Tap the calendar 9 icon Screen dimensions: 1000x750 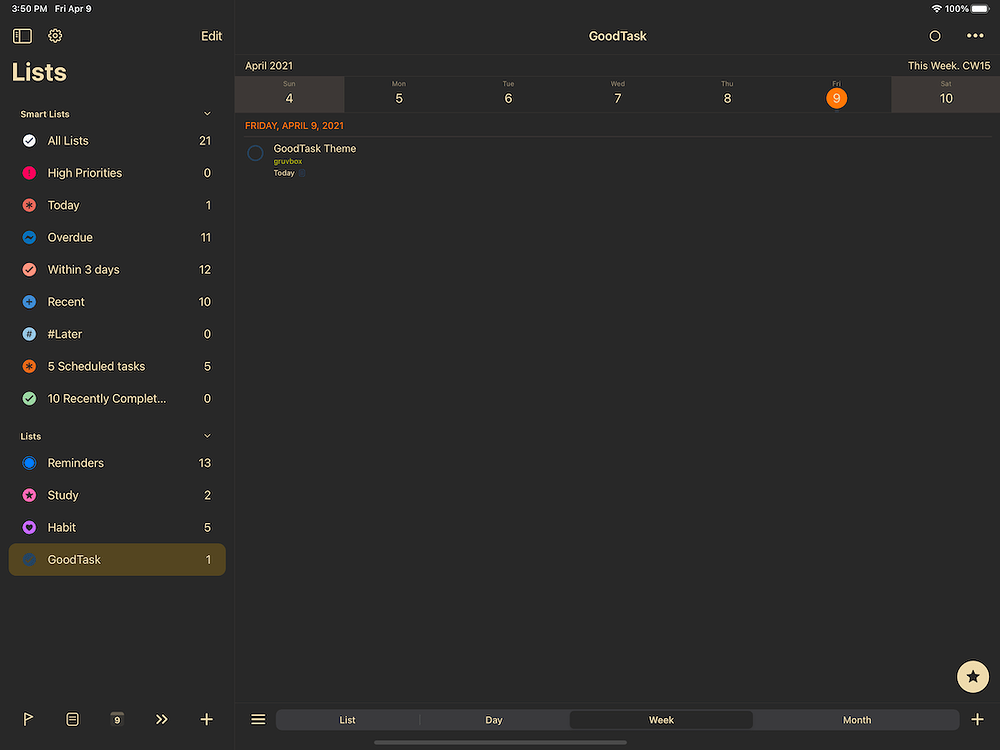pos(117,719)
